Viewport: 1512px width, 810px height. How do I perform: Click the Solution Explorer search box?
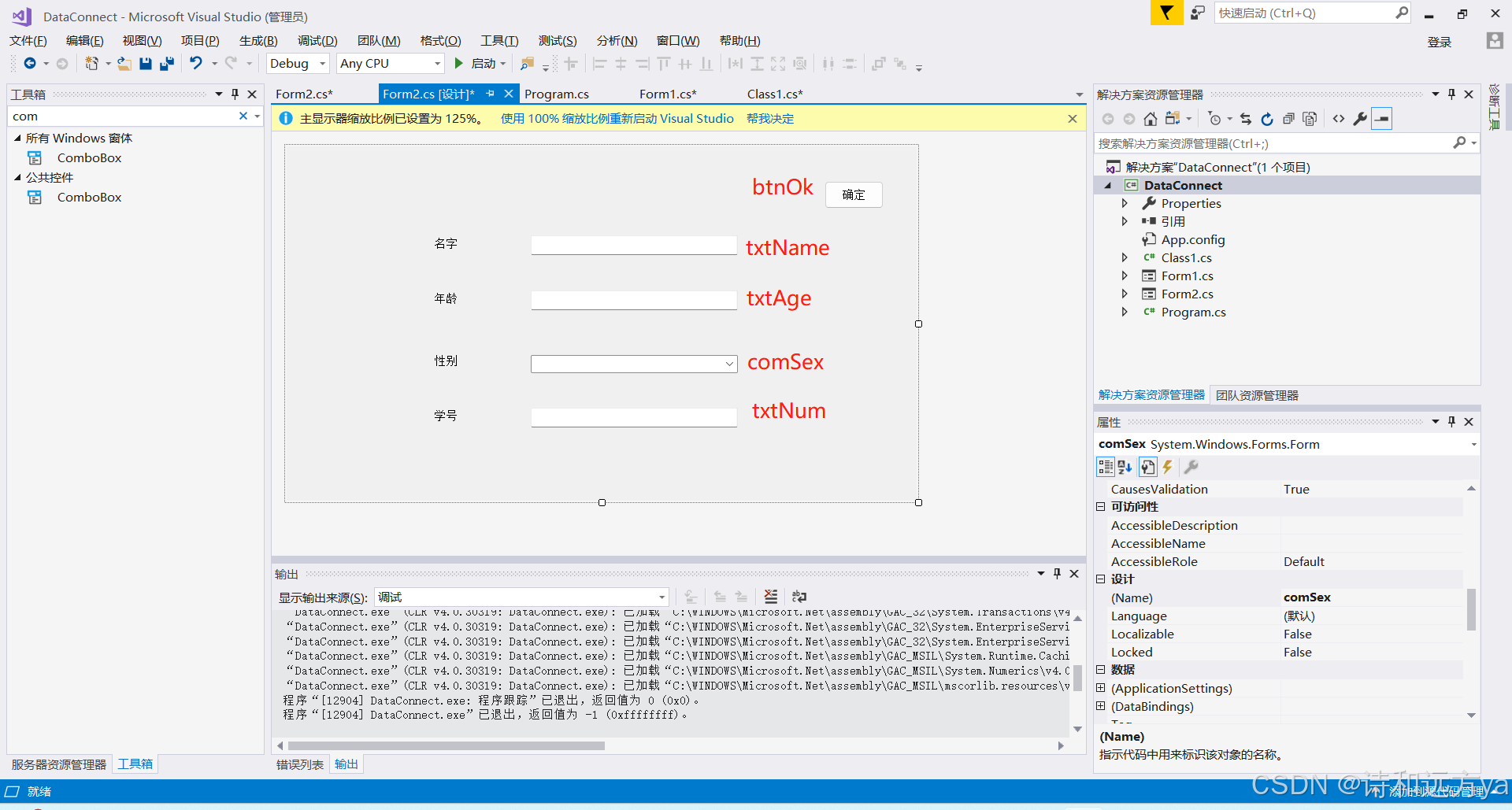click(x=1273, y=143)
